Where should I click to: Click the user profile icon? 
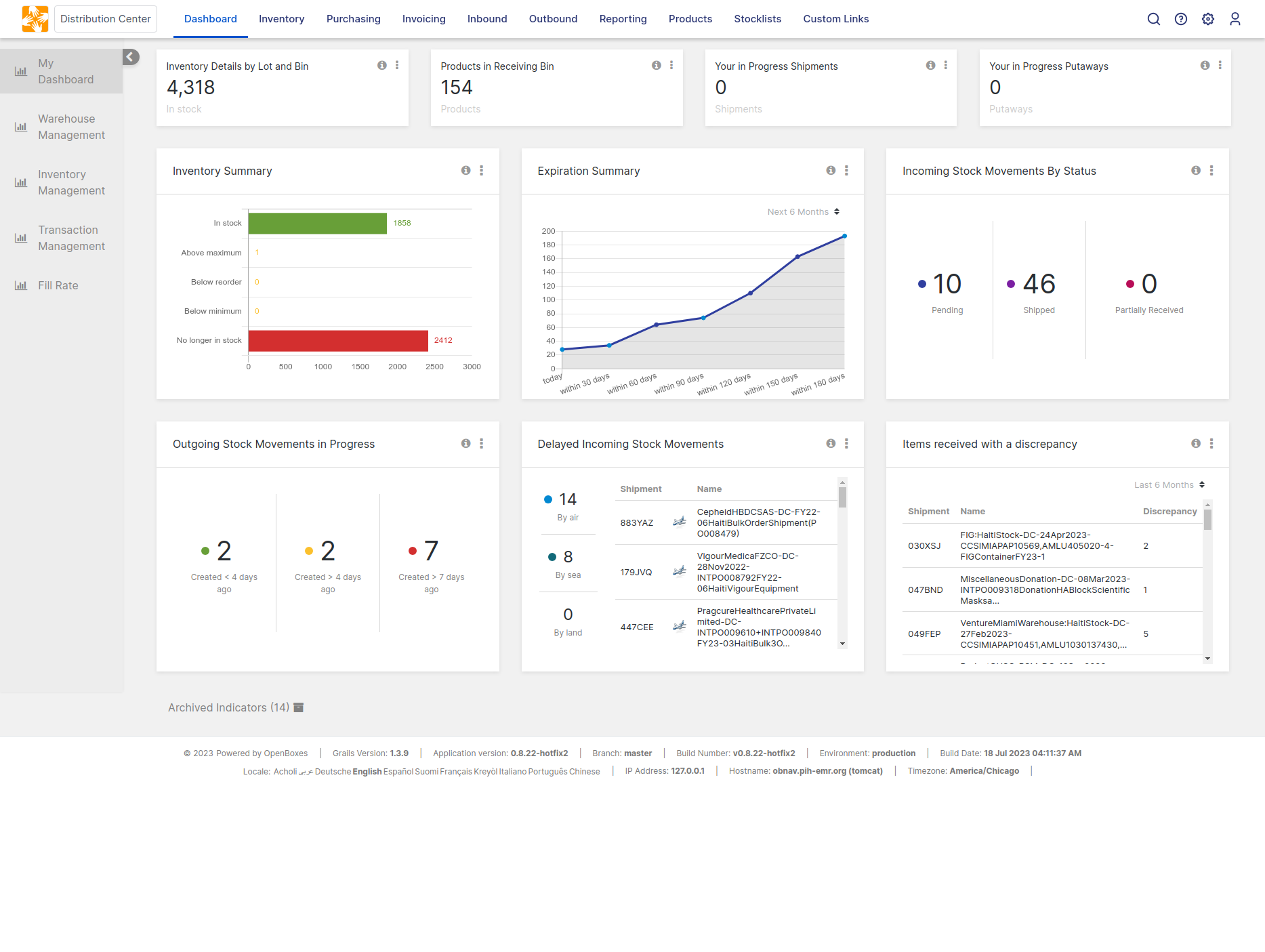click(x=1235, y=19)
